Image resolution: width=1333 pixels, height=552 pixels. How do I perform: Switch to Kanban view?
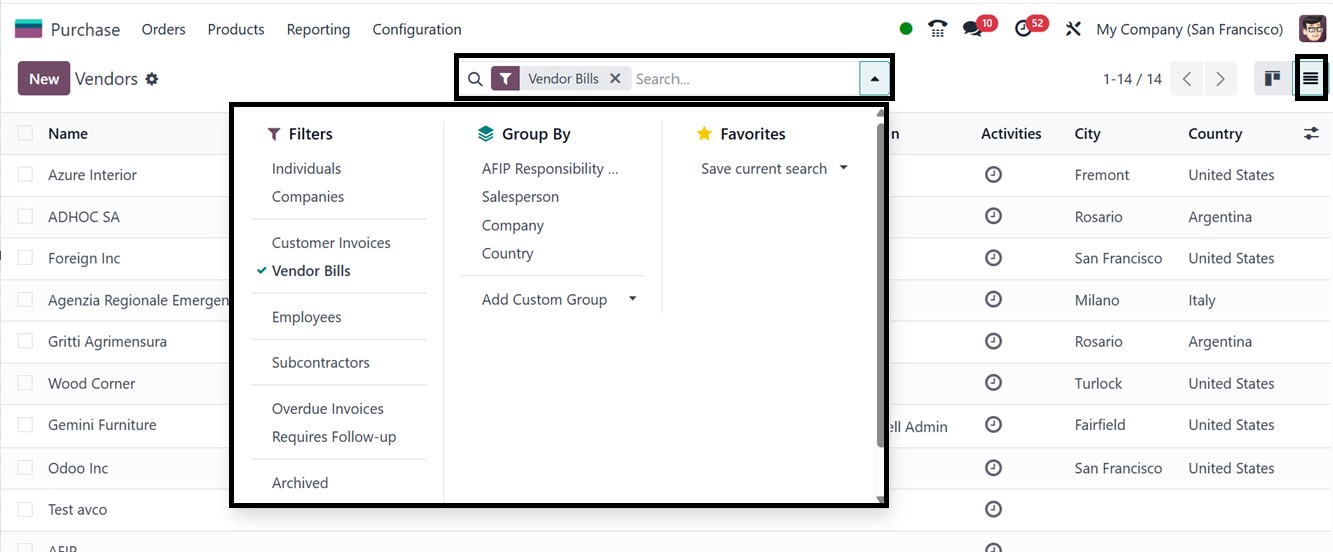1272,79
